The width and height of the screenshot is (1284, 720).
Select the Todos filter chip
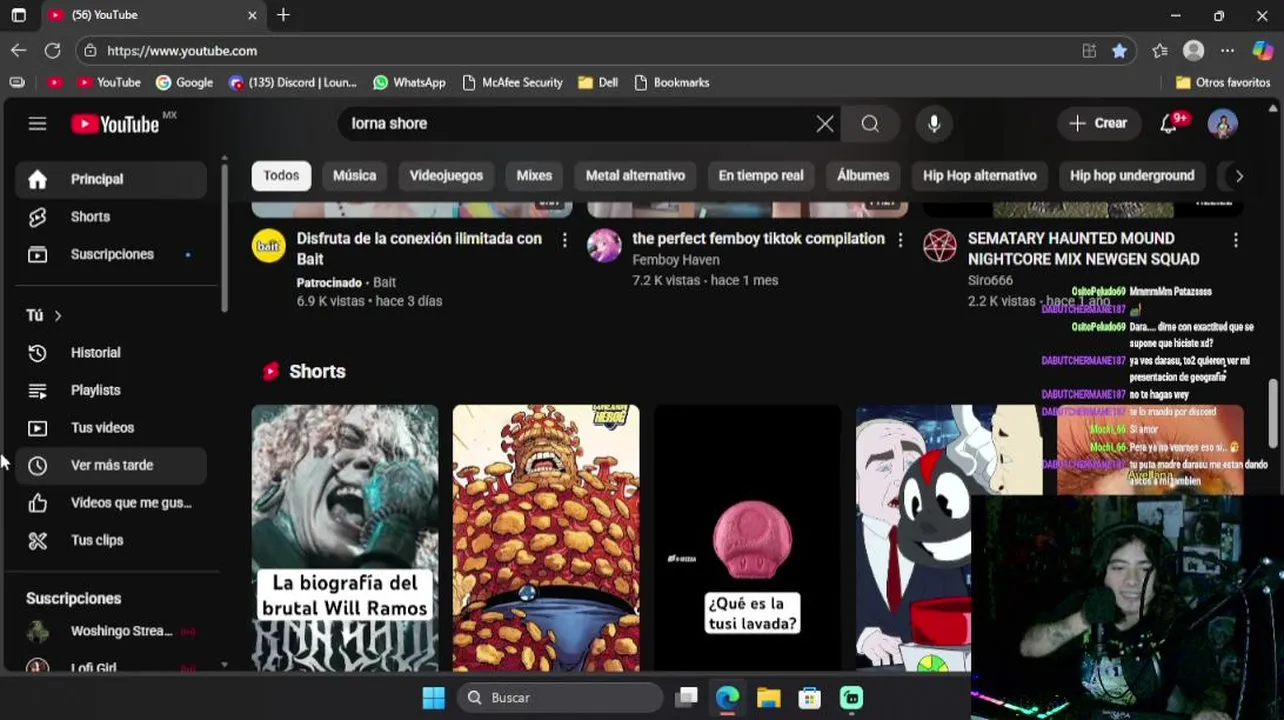(x=281, y=175)
